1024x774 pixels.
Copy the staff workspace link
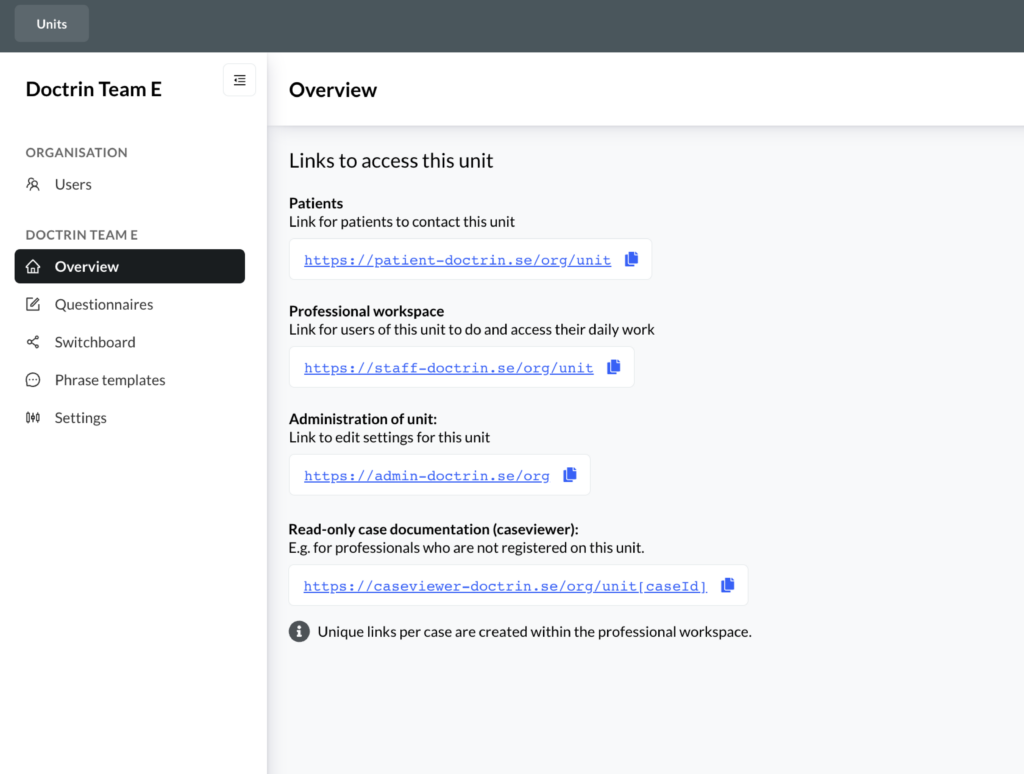[x=613, y=367]
